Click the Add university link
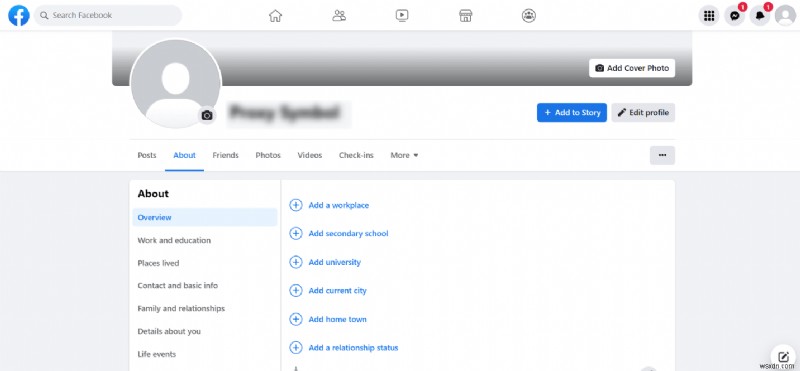Viewport: 800px width, 371px height. (335, 262)
